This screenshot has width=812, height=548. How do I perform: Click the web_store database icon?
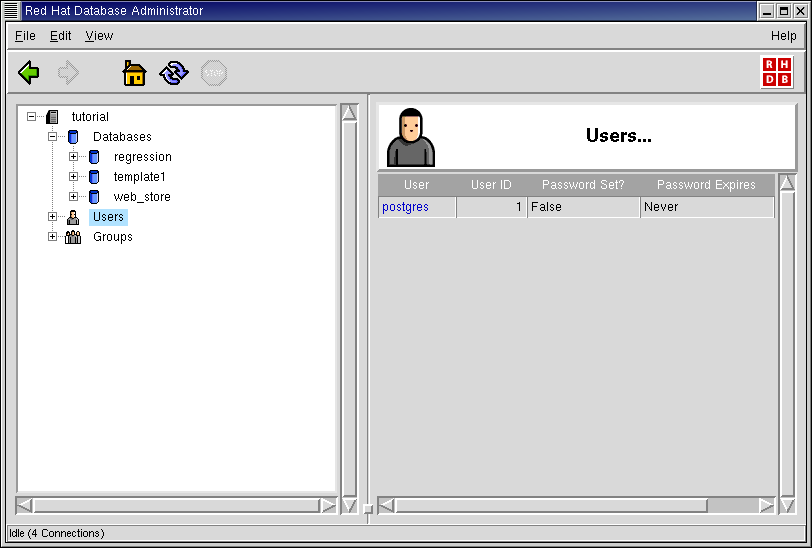pyautogui.click(x=94, y=197)
